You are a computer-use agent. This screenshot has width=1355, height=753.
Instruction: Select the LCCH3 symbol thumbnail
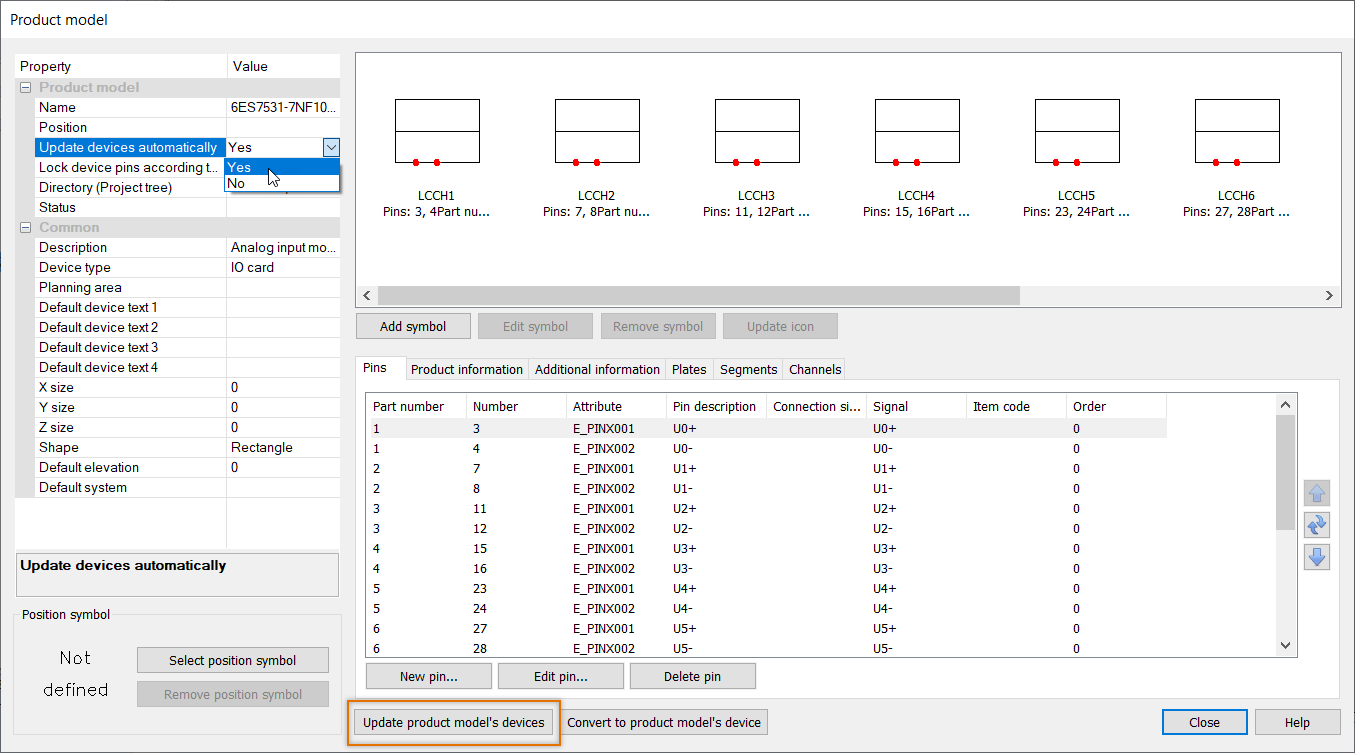point(756,131)
